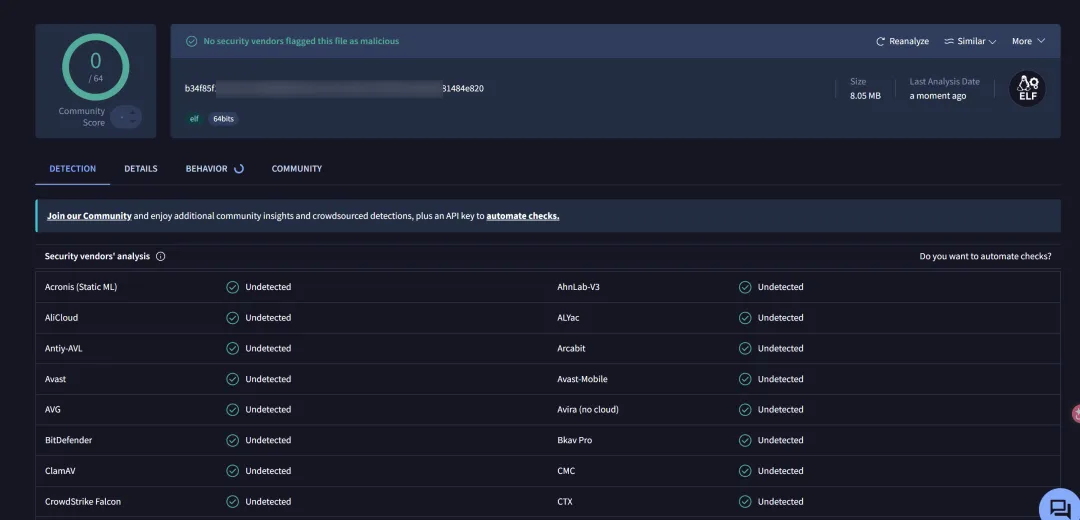The image size is (1080, 520).
Task: Click the check icon in the ClamAV row
Action: (233, 471)
